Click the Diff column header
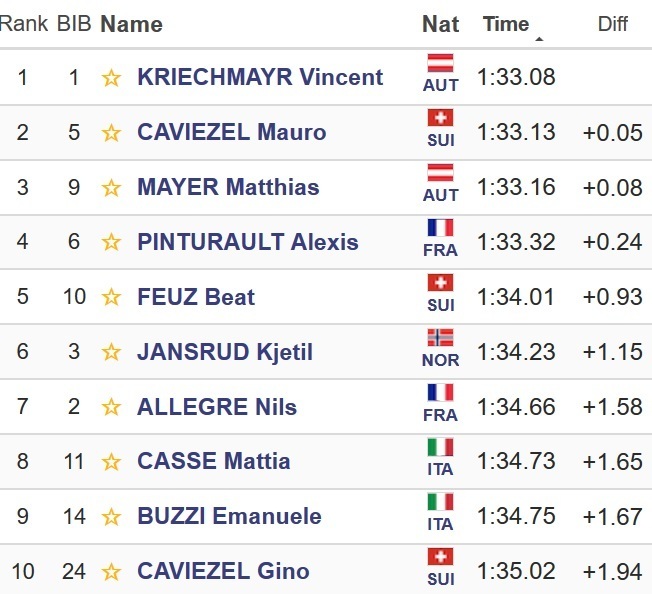 point(612,24)
